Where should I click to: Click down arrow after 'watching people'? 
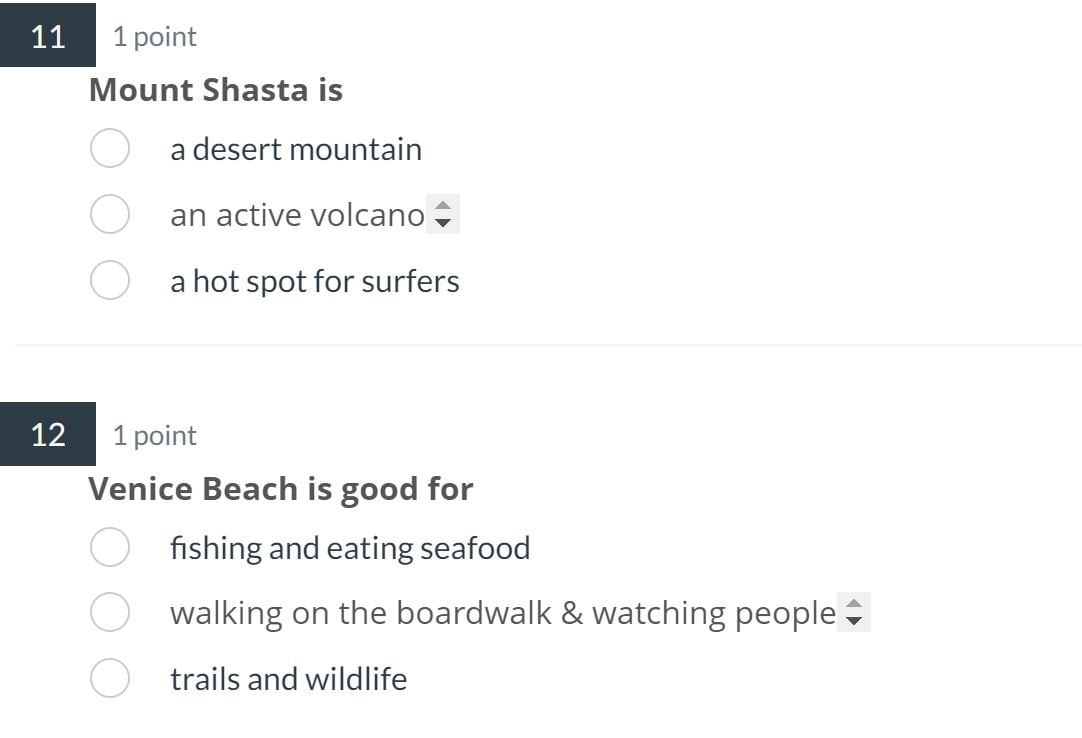(x=854, y=621)
